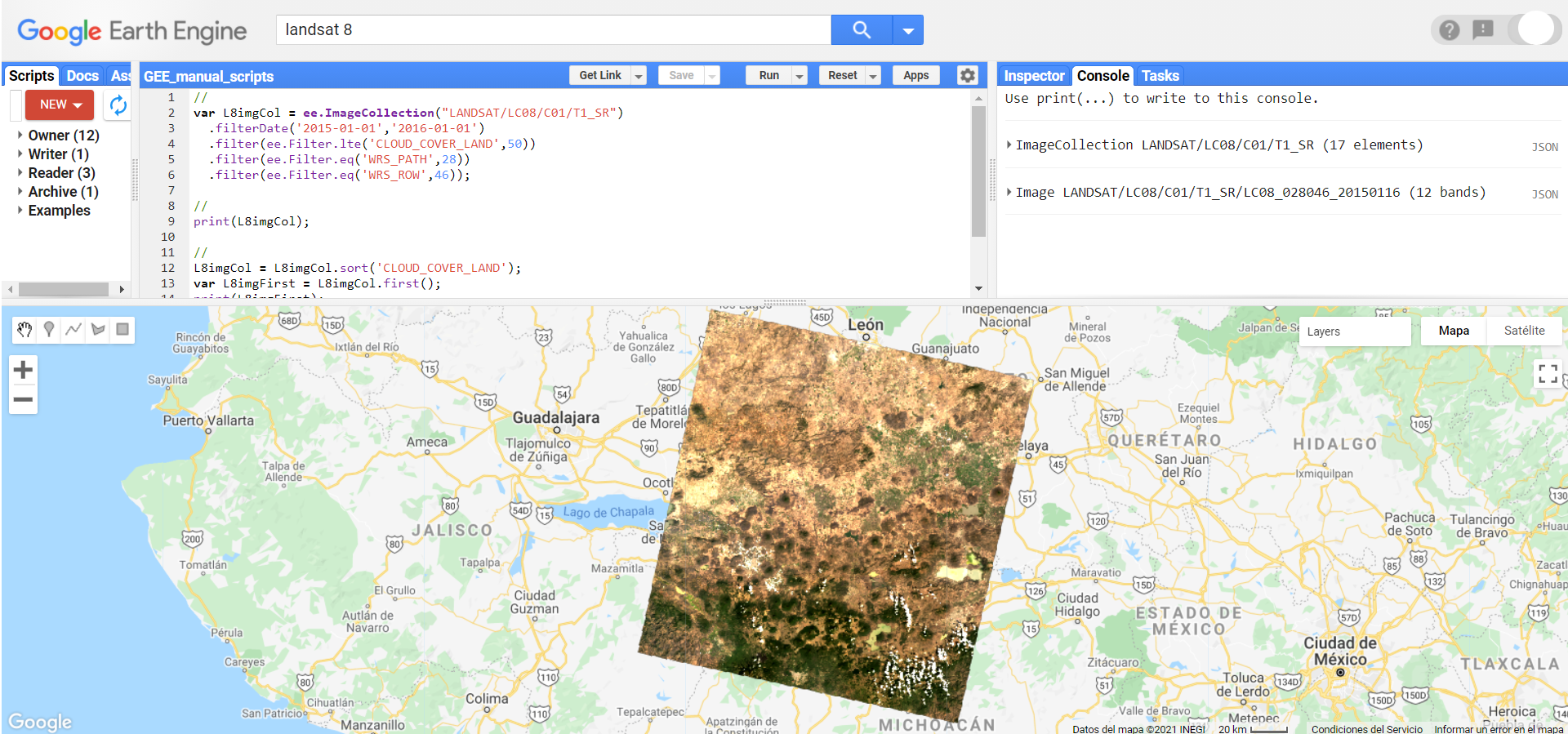Toggle fullscreen map view
Screen dimensions: 1568x734
point(1548,374)
